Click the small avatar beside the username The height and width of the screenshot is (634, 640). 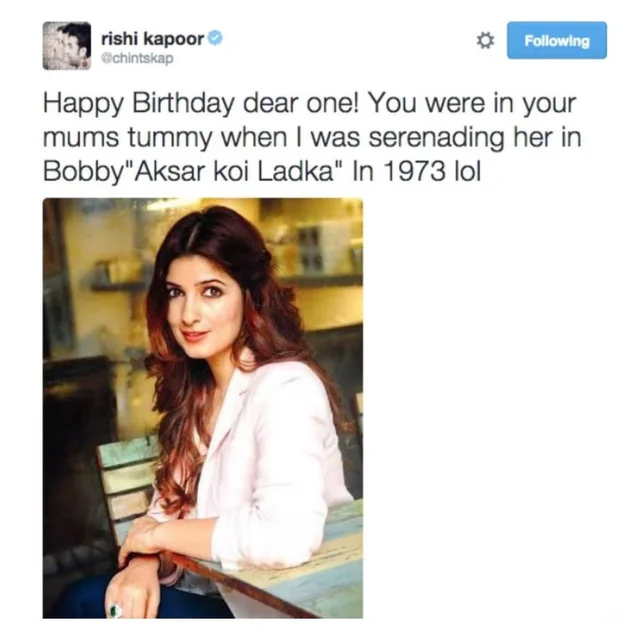tap(67, 46)
